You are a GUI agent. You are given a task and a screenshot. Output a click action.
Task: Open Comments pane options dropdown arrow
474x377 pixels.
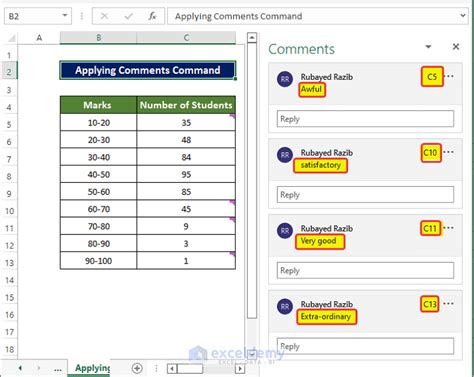tap(428, 47)
